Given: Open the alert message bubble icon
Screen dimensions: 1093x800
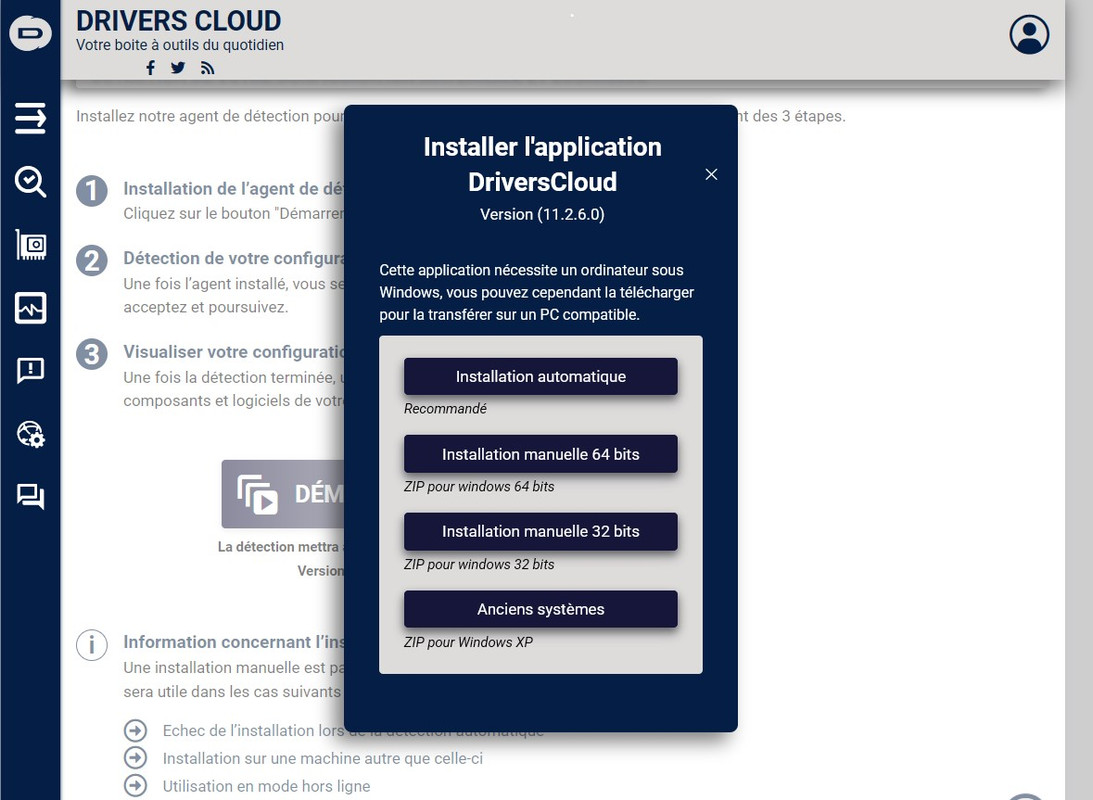Looking at the screenshot, I should (x=31, y=370).
